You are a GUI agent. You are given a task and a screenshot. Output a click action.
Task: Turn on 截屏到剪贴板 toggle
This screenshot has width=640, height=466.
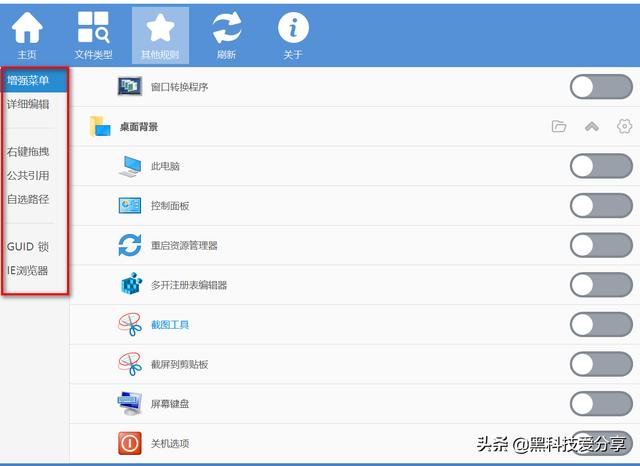(x=601, y=364)
